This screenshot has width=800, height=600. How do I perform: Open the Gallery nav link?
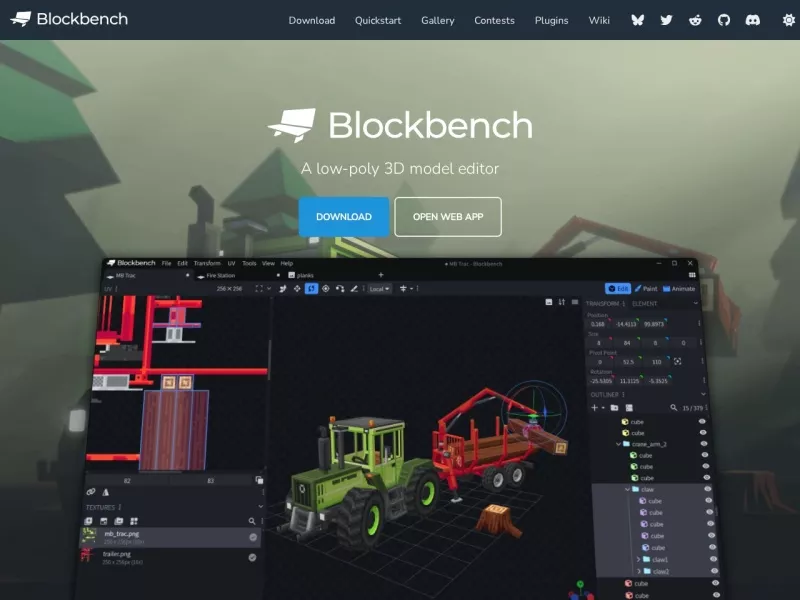[438, 20]
